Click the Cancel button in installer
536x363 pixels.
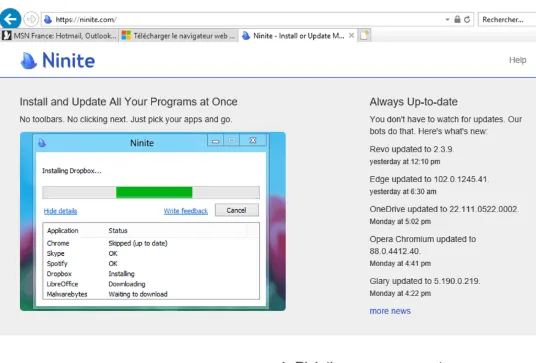coord(237,210)
